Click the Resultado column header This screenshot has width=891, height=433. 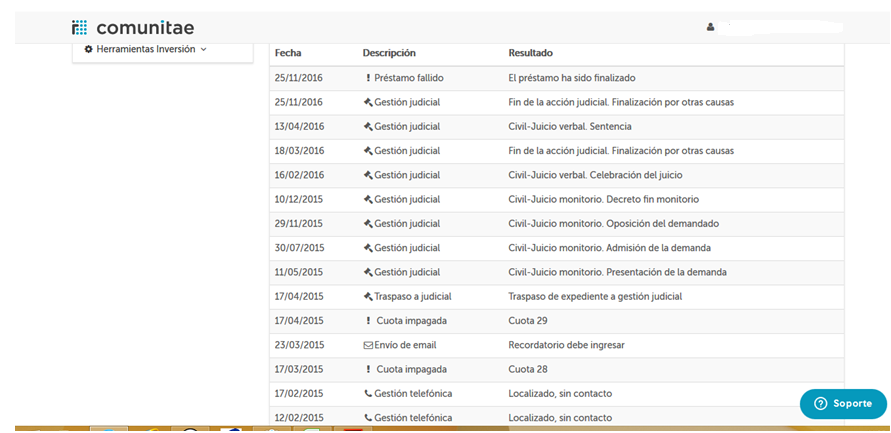coord(530,53)
